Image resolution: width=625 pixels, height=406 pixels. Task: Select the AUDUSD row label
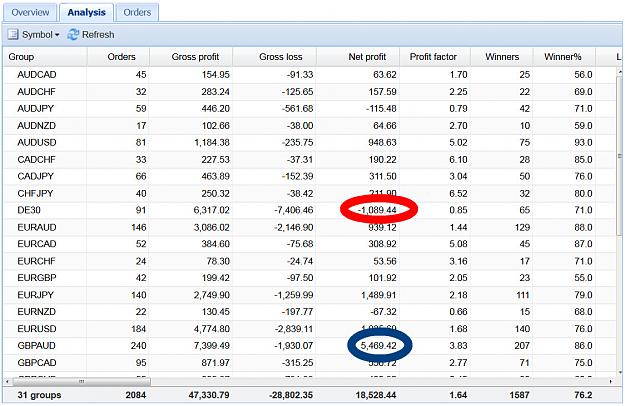pos(37,142)
